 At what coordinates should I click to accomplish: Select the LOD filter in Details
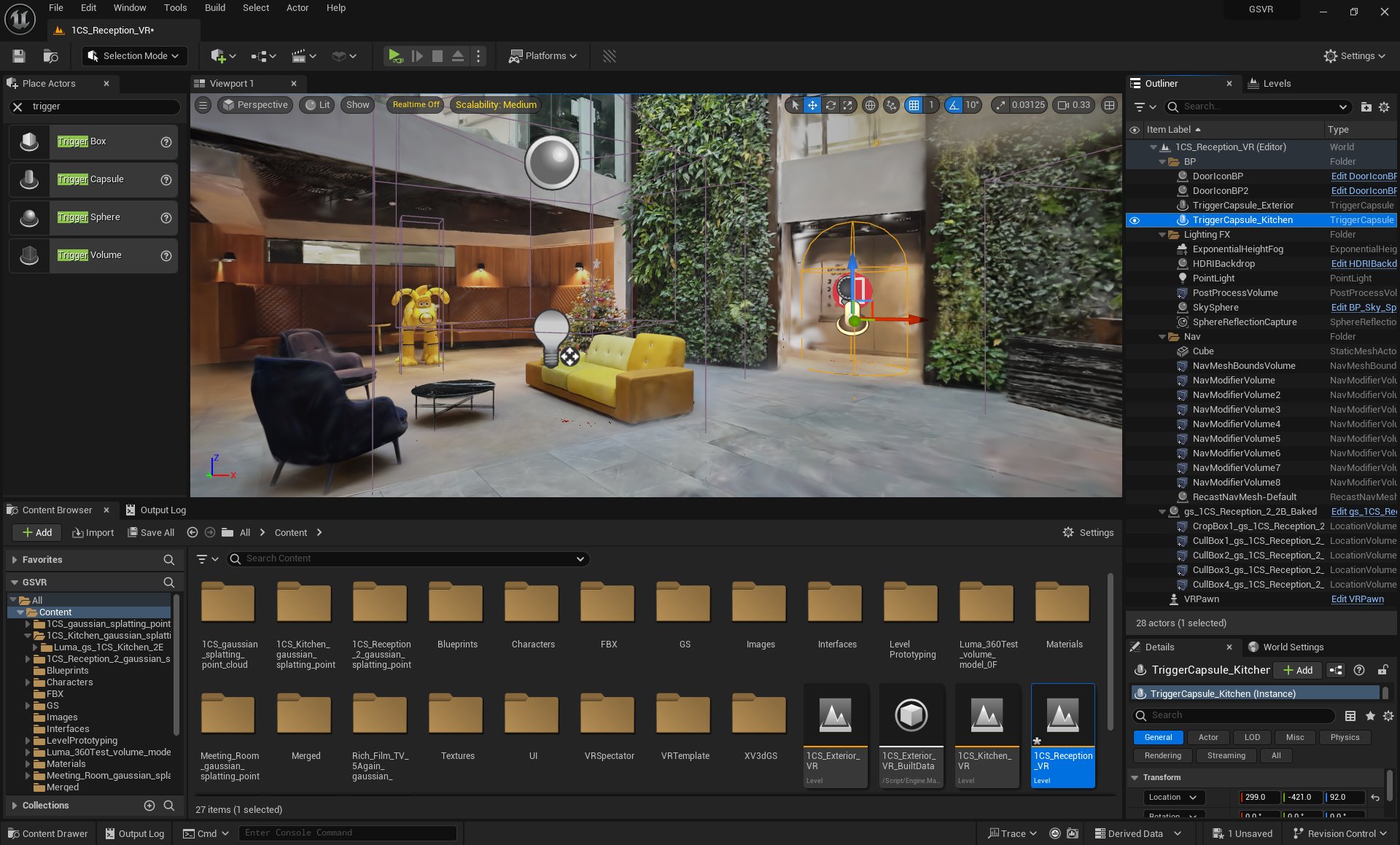pos(1252,738)
